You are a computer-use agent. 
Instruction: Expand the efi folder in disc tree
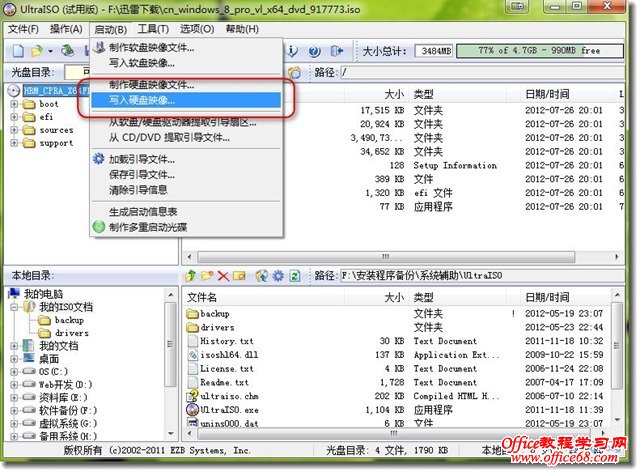click(x=14, y=117)
